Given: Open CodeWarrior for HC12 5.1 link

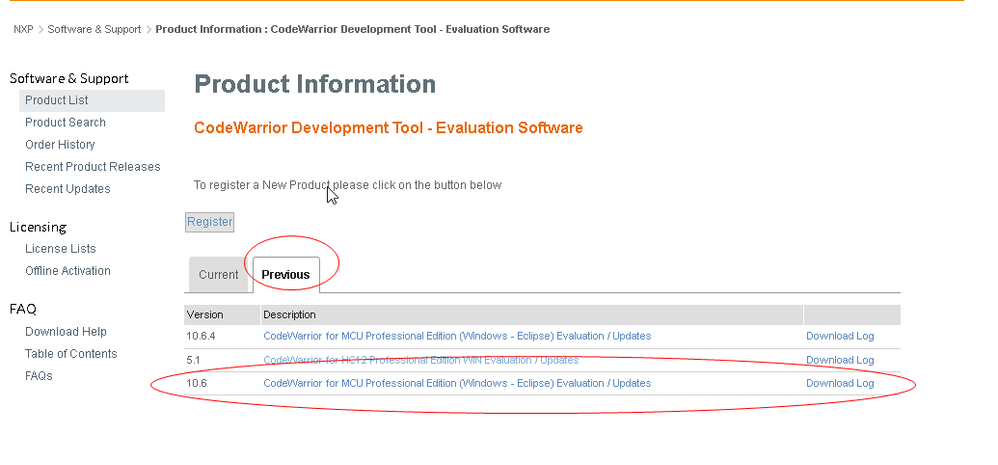Looking at the screenshot, I should coord(421,360).
